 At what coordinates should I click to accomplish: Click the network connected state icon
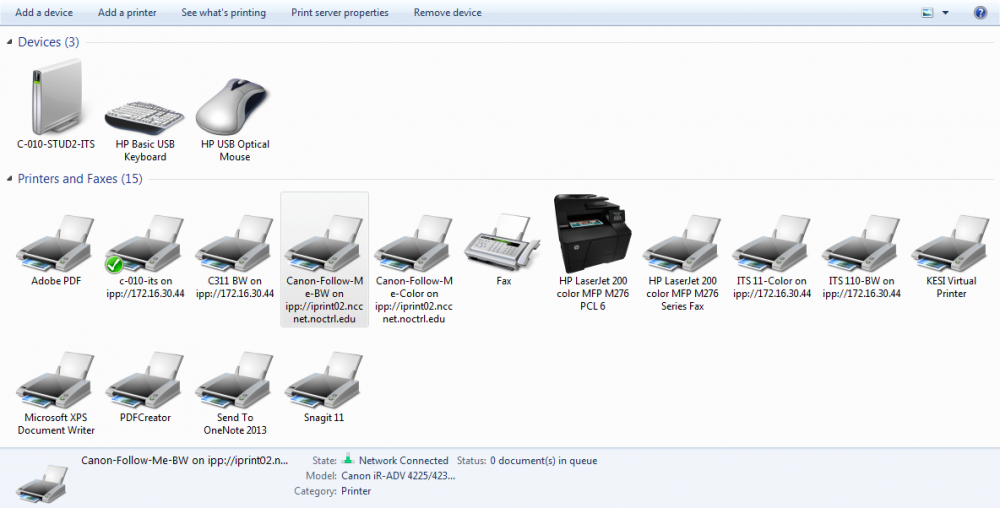(x=348, y=459)
